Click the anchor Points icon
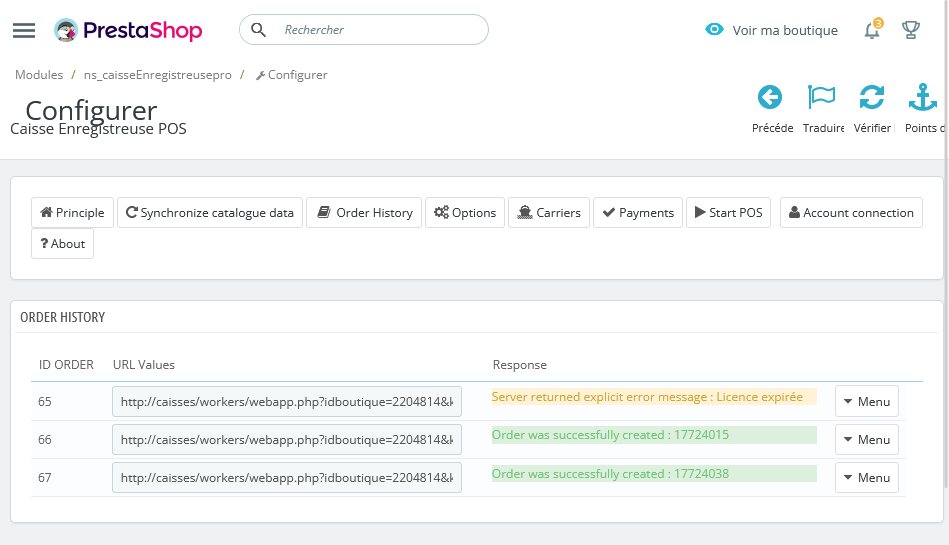This screenshot has height=545, width=949. click(922, 97)
